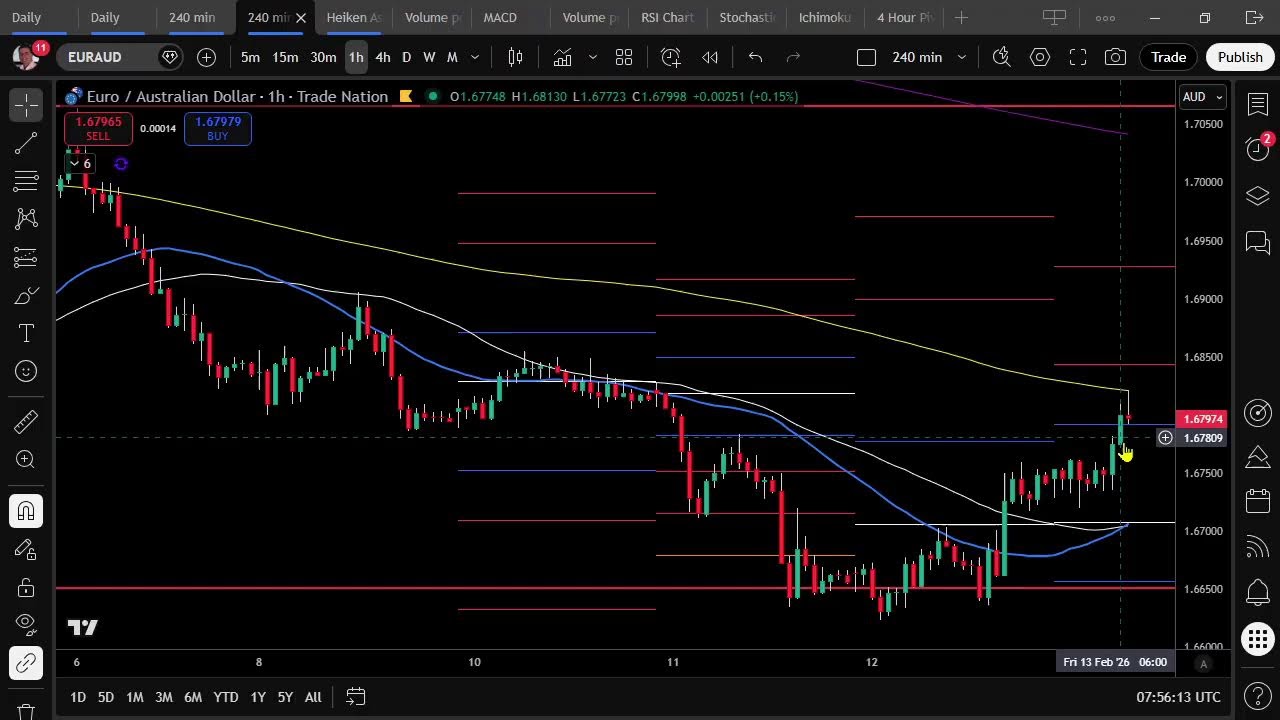Open chart settings hexagon icon

pos(1040,57)
